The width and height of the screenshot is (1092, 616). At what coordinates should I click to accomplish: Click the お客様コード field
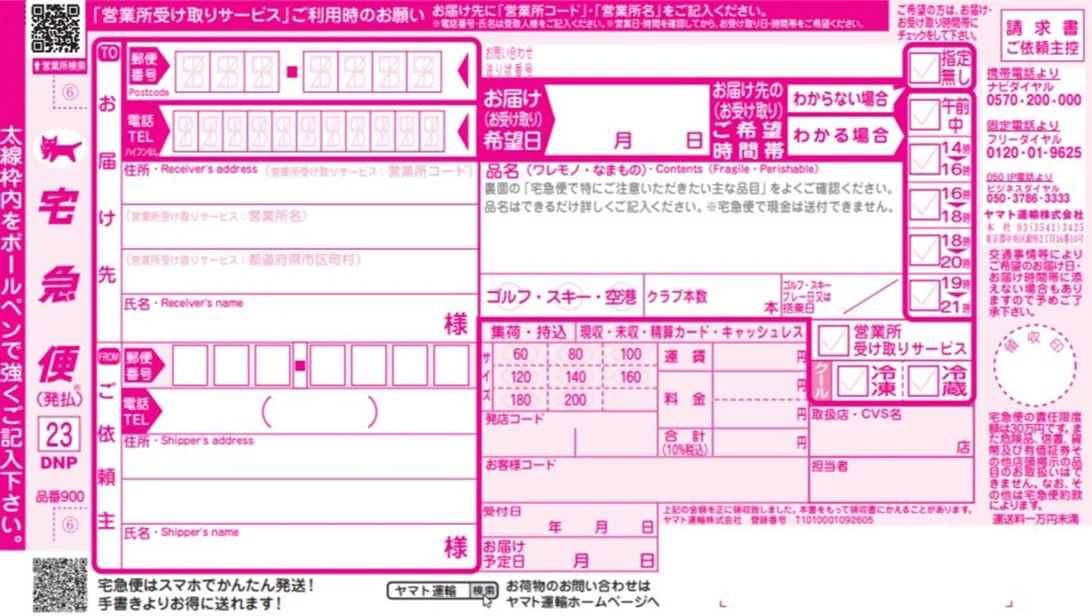pos(644,480)
